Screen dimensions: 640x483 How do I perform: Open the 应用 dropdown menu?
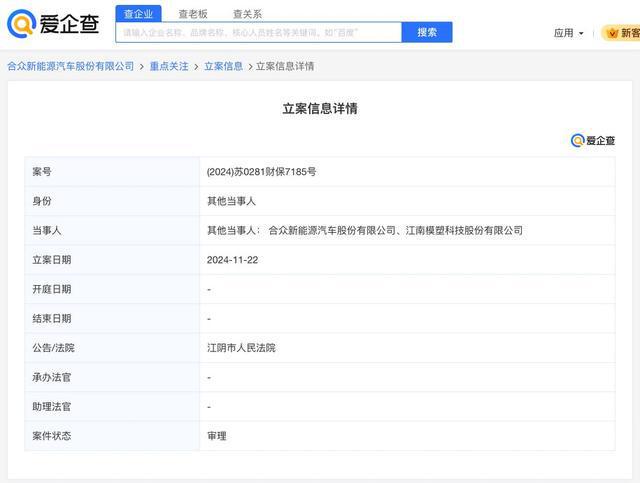[569, 33]
